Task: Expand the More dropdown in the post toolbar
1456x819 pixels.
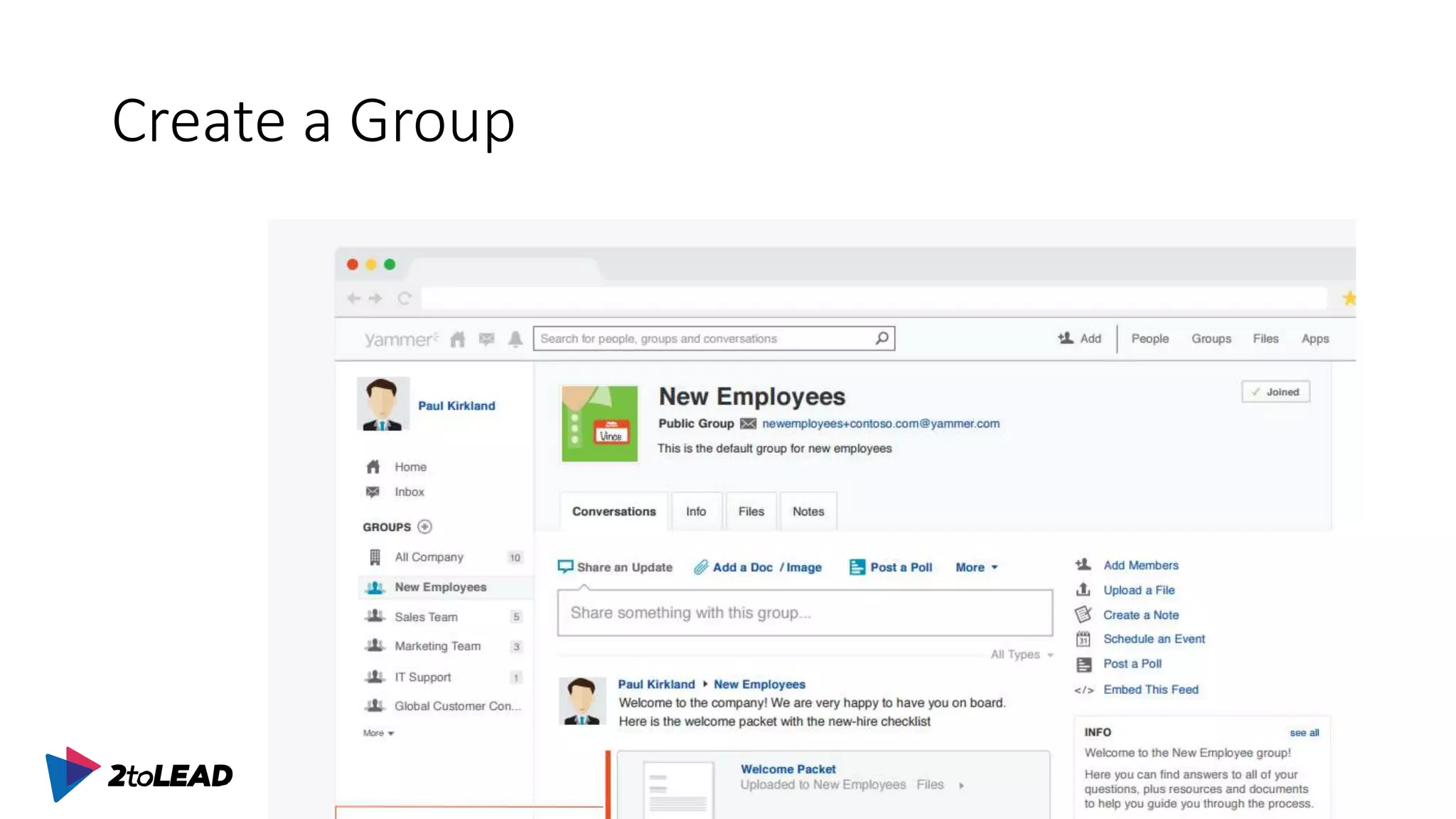Action: [977, 567]
